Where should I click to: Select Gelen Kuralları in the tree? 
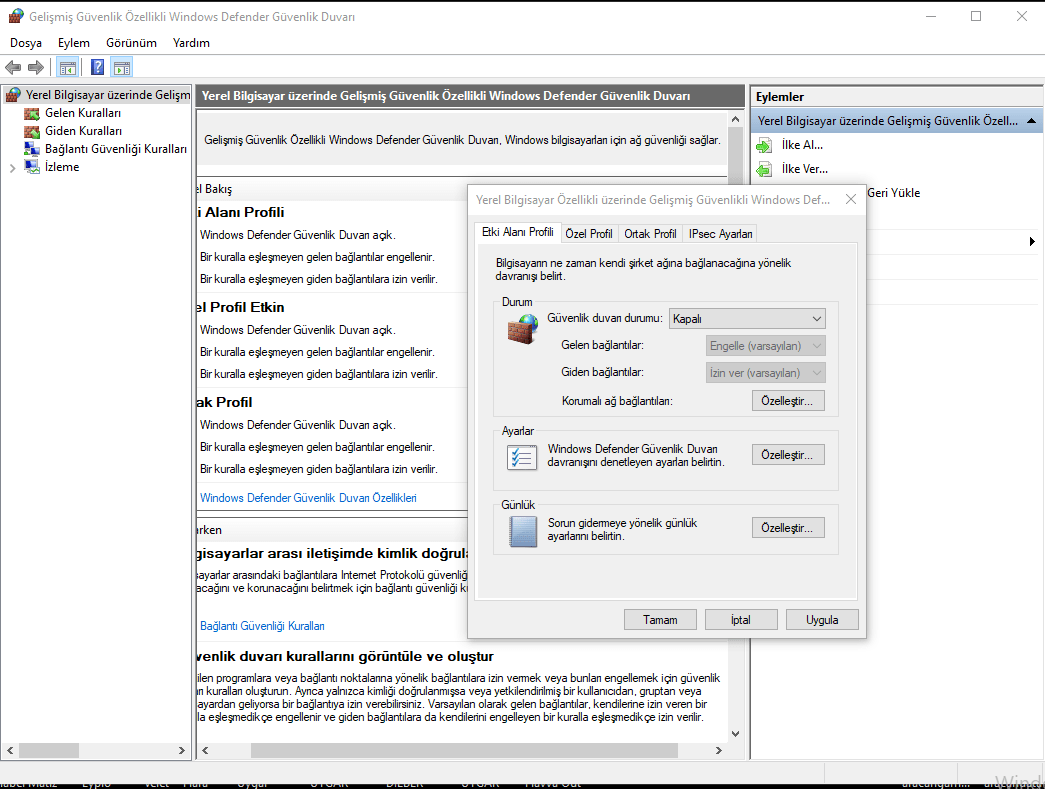[x=83, y=113]
